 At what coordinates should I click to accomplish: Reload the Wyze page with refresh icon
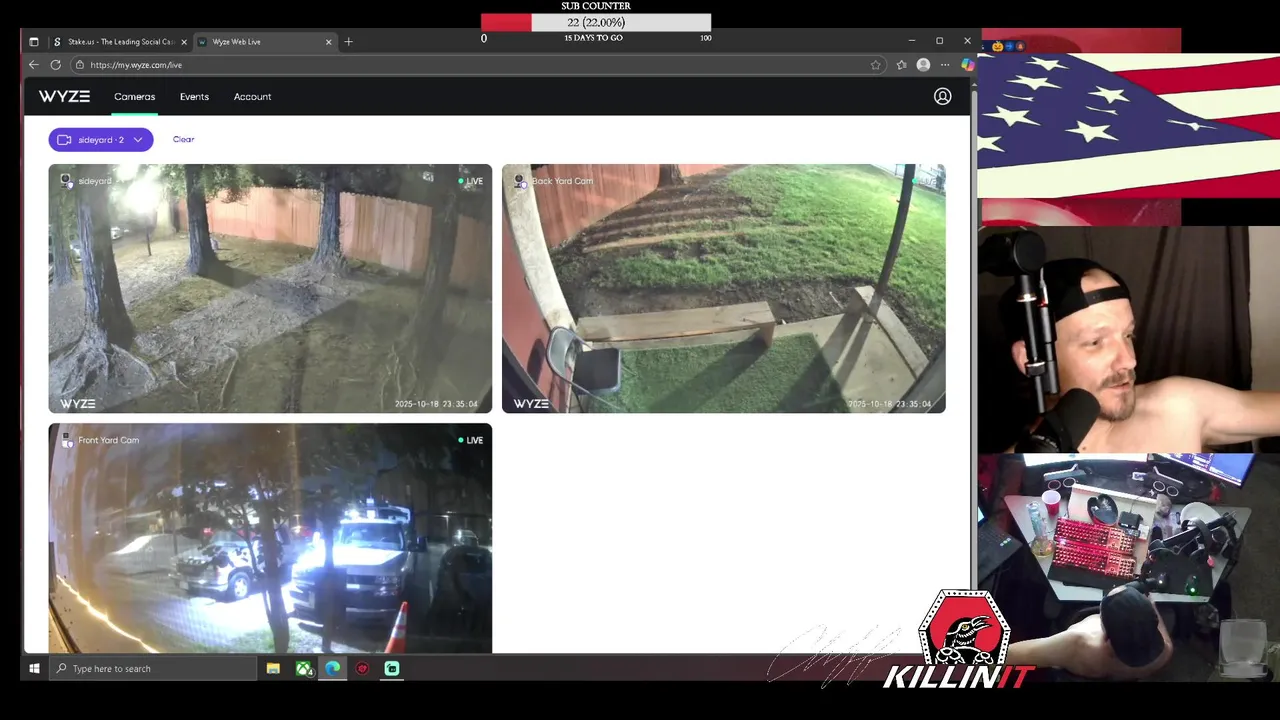point(55,65)
